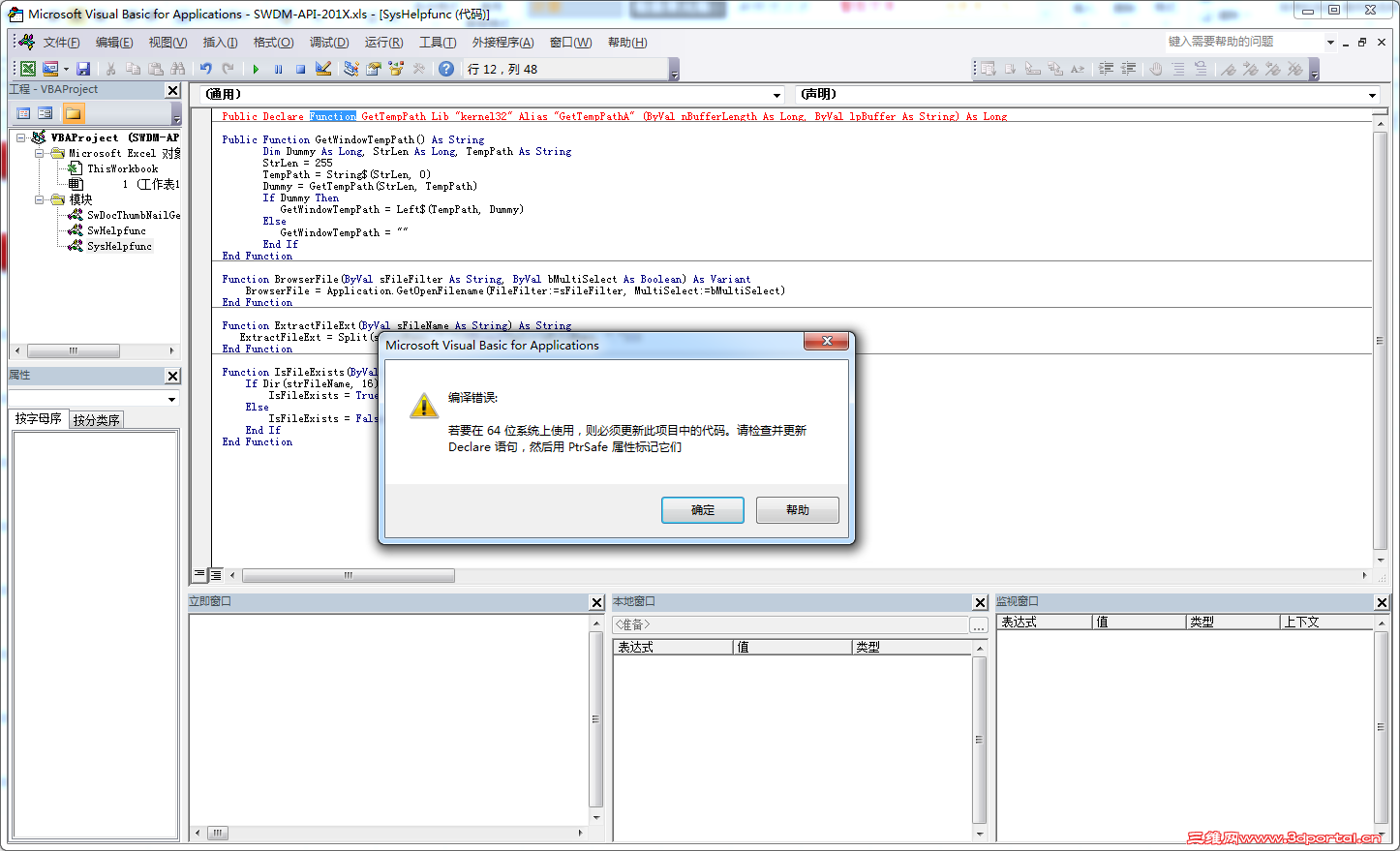Click the Cut scissors icon
The image size is (1400, 851).
(x=111, y=69)
